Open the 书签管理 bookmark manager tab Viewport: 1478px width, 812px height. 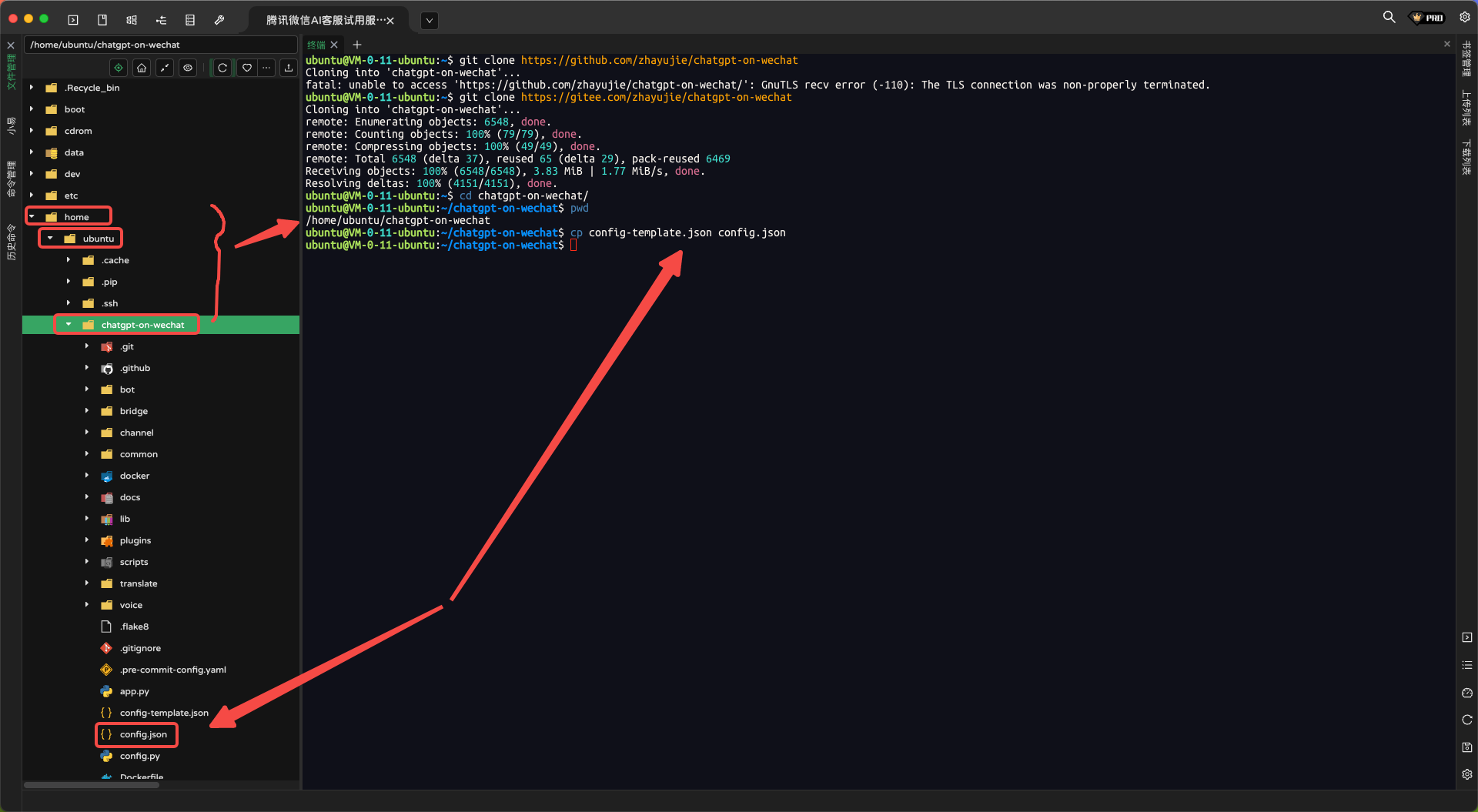click(1466, 59)
